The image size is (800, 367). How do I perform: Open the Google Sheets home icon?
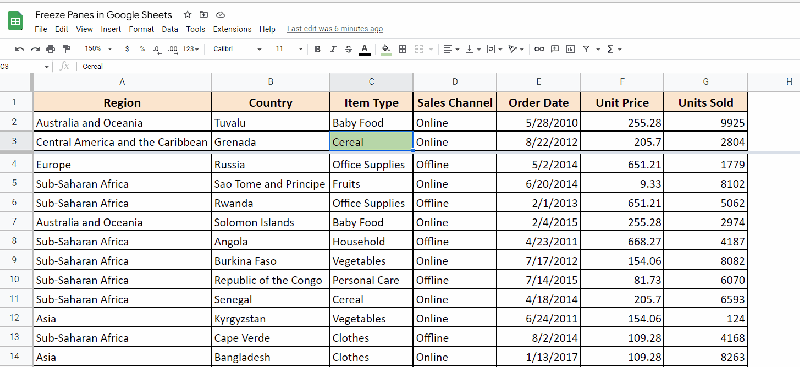[15, 21]
